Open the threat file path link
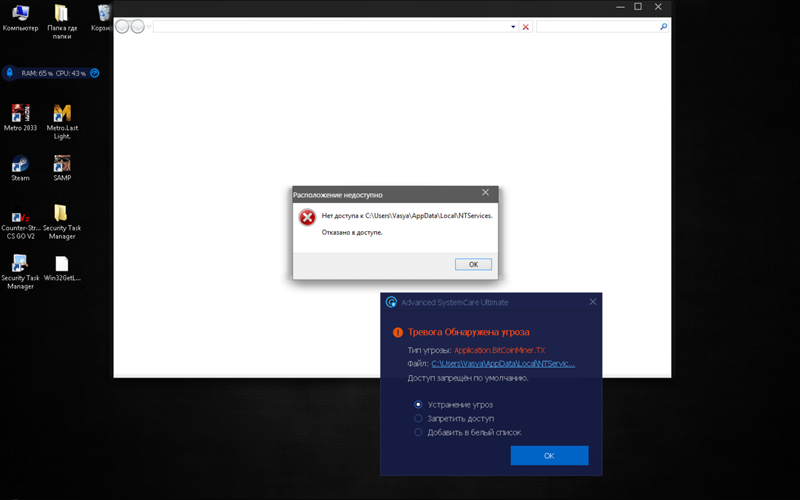 503,364
